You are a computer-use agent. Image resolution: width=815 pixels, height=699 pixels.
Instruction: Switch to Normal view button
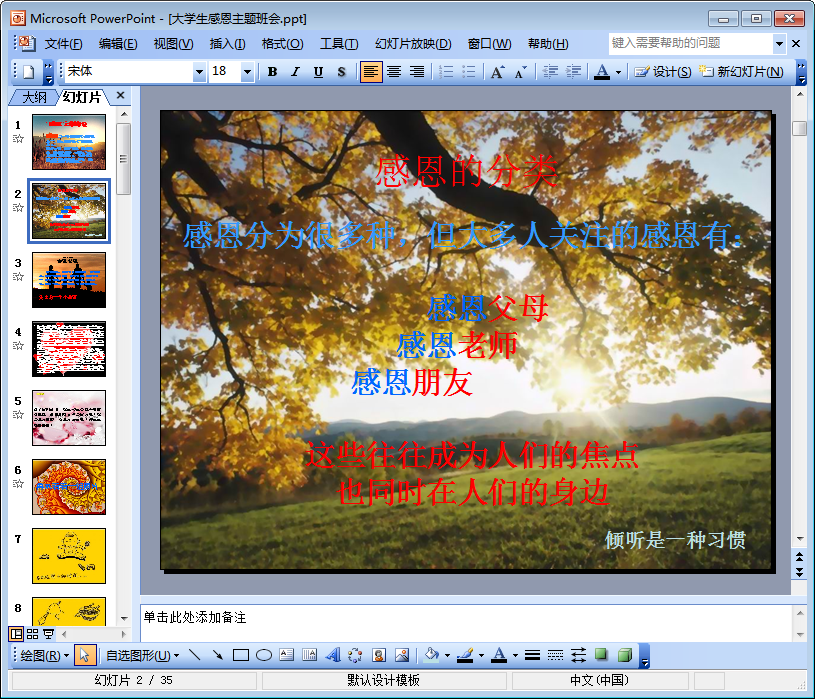pyautogui.click(x=17, y=634)
